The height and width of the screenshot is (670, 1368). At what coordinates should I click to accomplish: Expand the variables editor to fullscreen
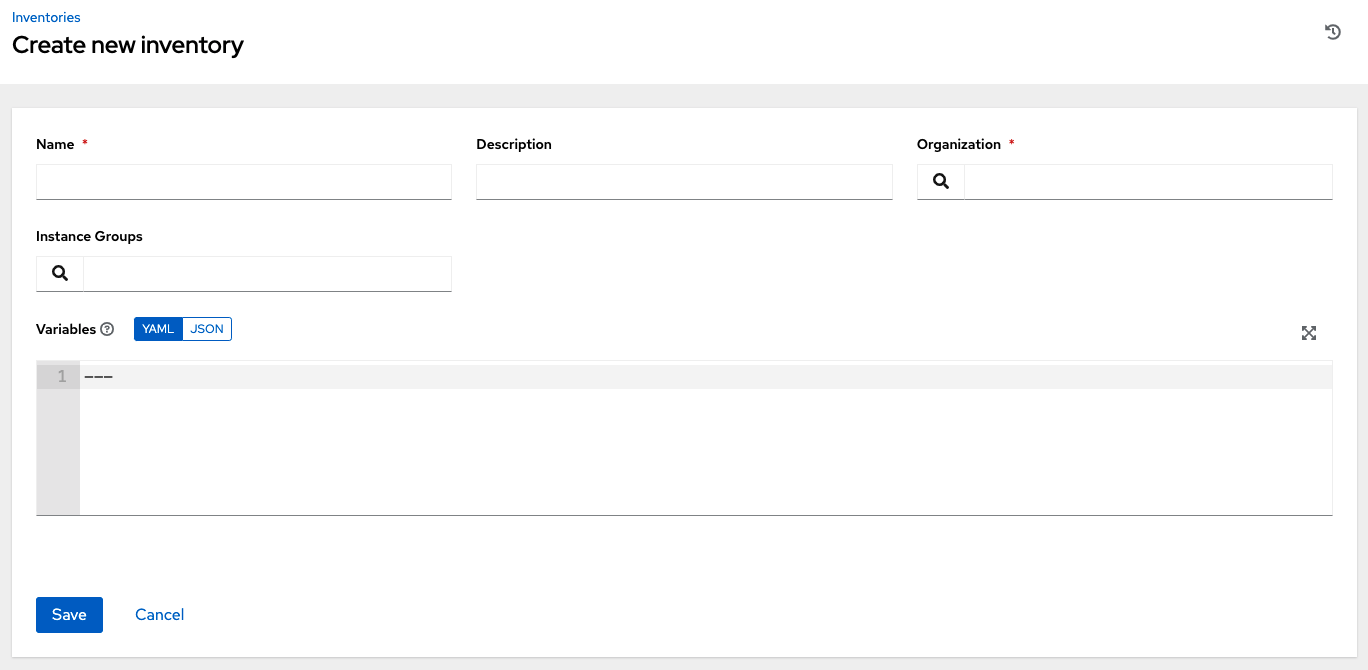[1308, 333]
